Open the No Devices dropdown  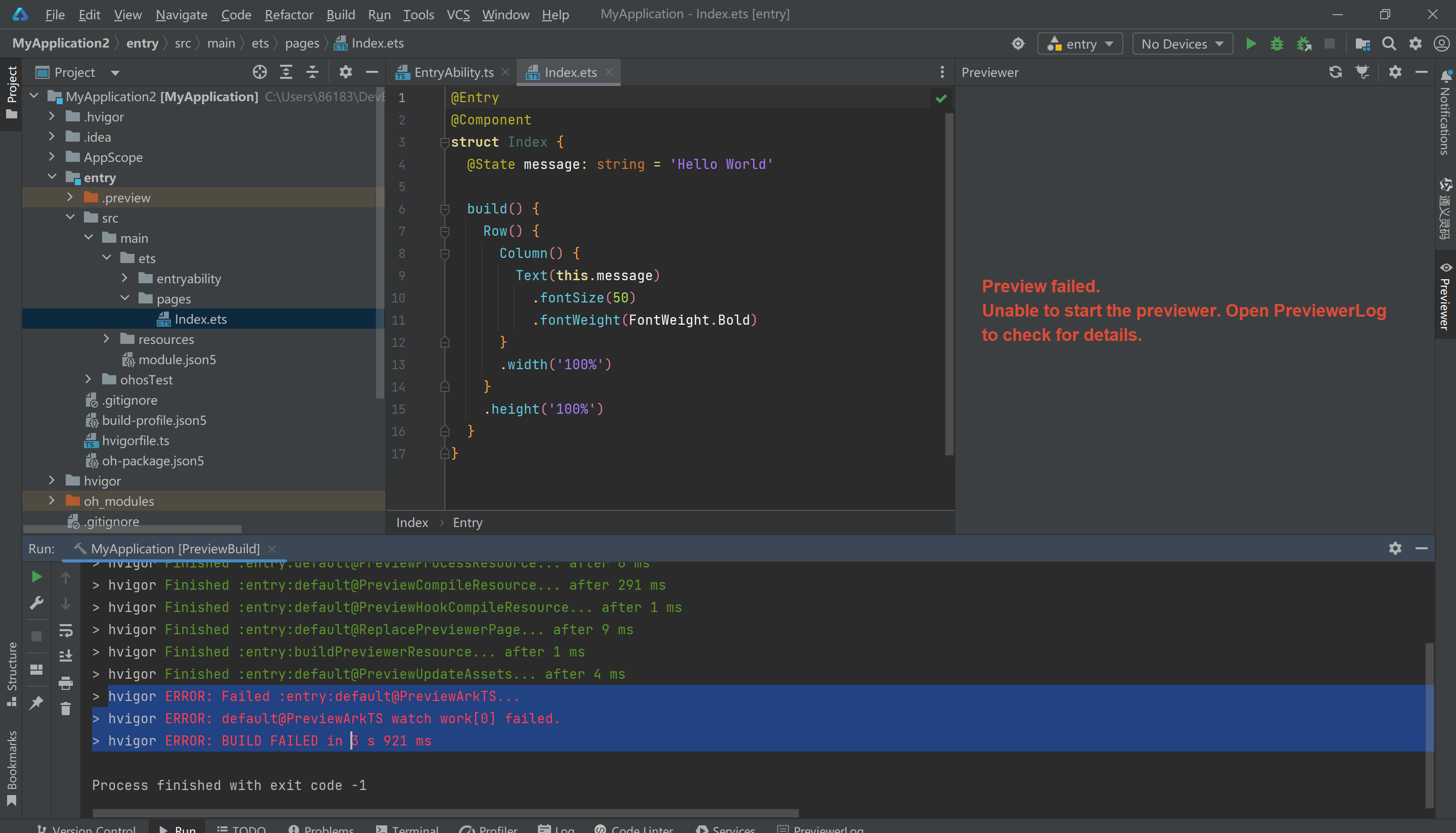point(1182,43)
